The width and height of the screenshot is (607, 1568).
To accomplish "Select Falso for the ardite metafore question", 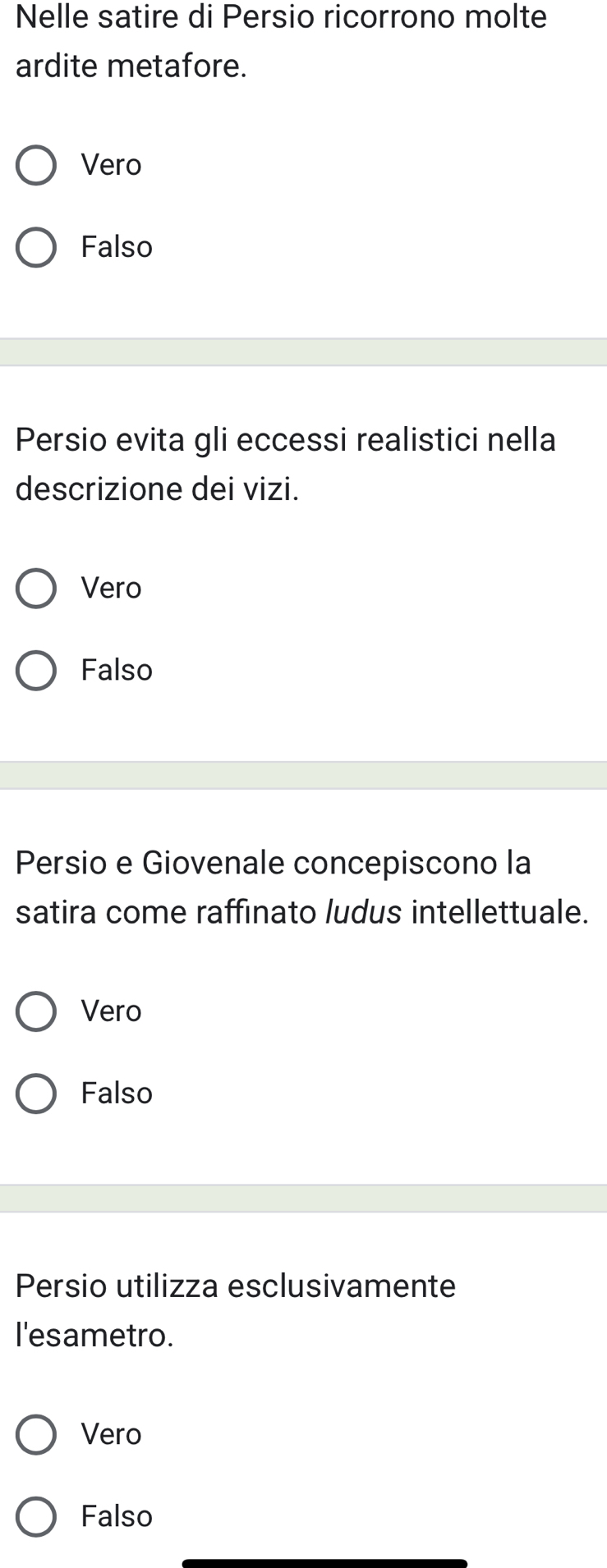I will 36,248.
